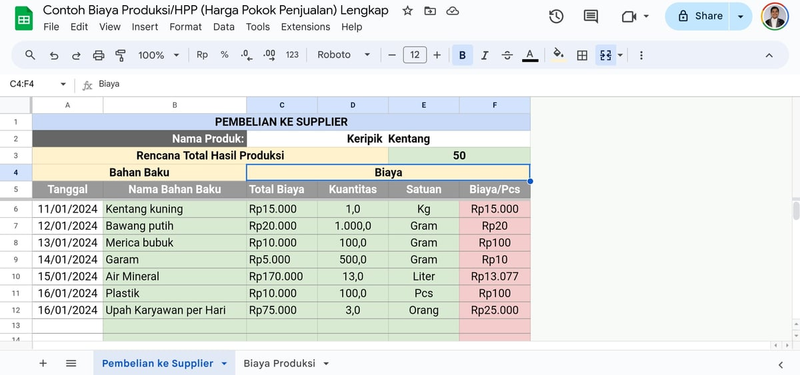Open fill color picker

pyautogui.click(x=559, y=55)
